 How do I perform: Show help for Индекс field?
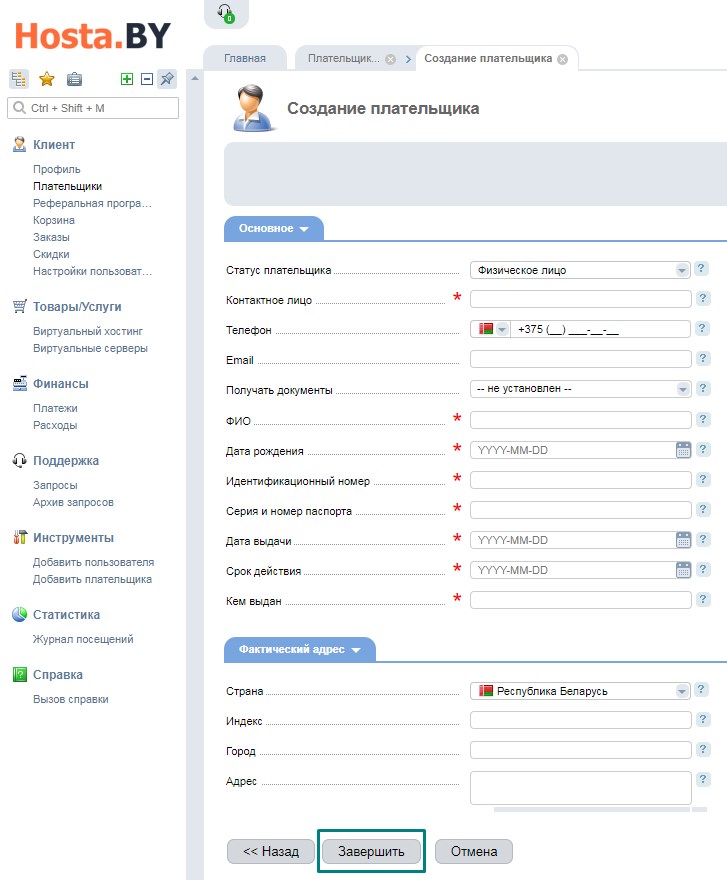tap(703, 719)
